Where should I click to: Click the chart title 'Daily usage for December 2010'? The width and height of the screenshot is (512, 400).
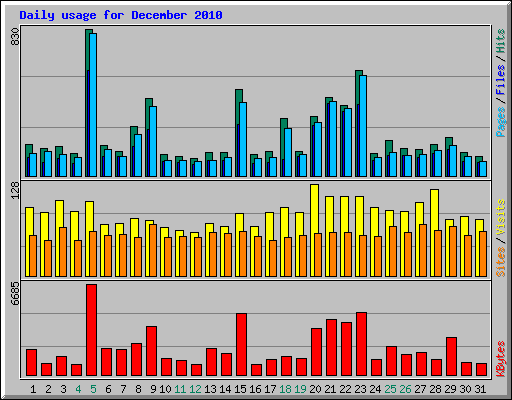tap(121, 15)
